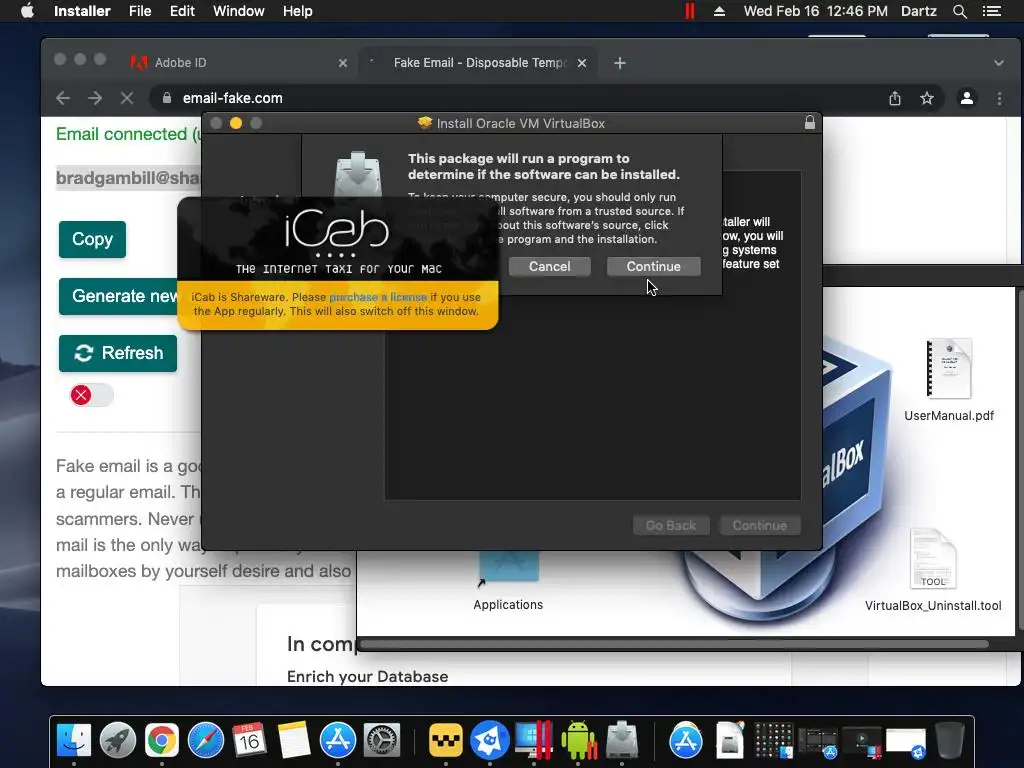Image resolution: width=1024 pixels, height=768 pixels.
Task: Open the Installer menu
Action: pyautogui.click(x=82, y=11)
